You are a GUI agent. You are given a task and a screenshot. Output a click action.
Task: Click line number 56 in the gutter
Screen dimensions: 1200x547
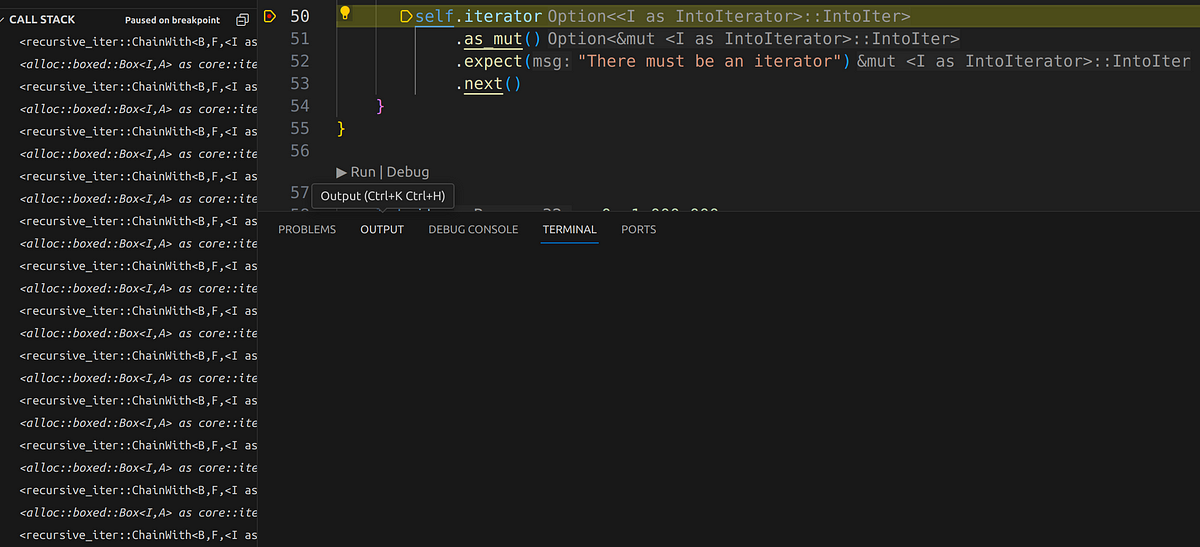pyautogui.click(x=299, y=151)
